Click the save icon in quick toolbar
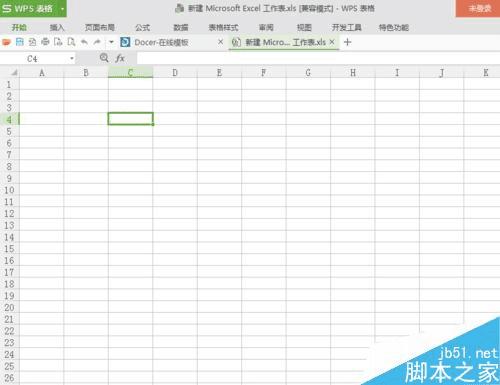Image resolution: width=500 pixels, height=385 pixels. 20,42
